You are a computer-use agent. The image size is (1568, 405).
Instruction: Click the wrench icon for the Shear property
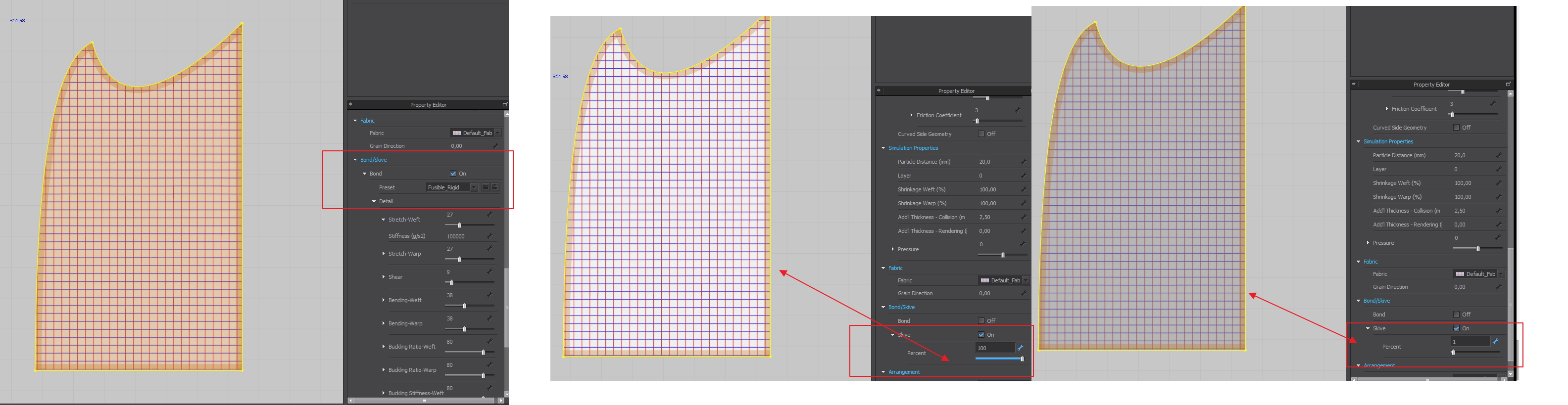coord(490,272)
